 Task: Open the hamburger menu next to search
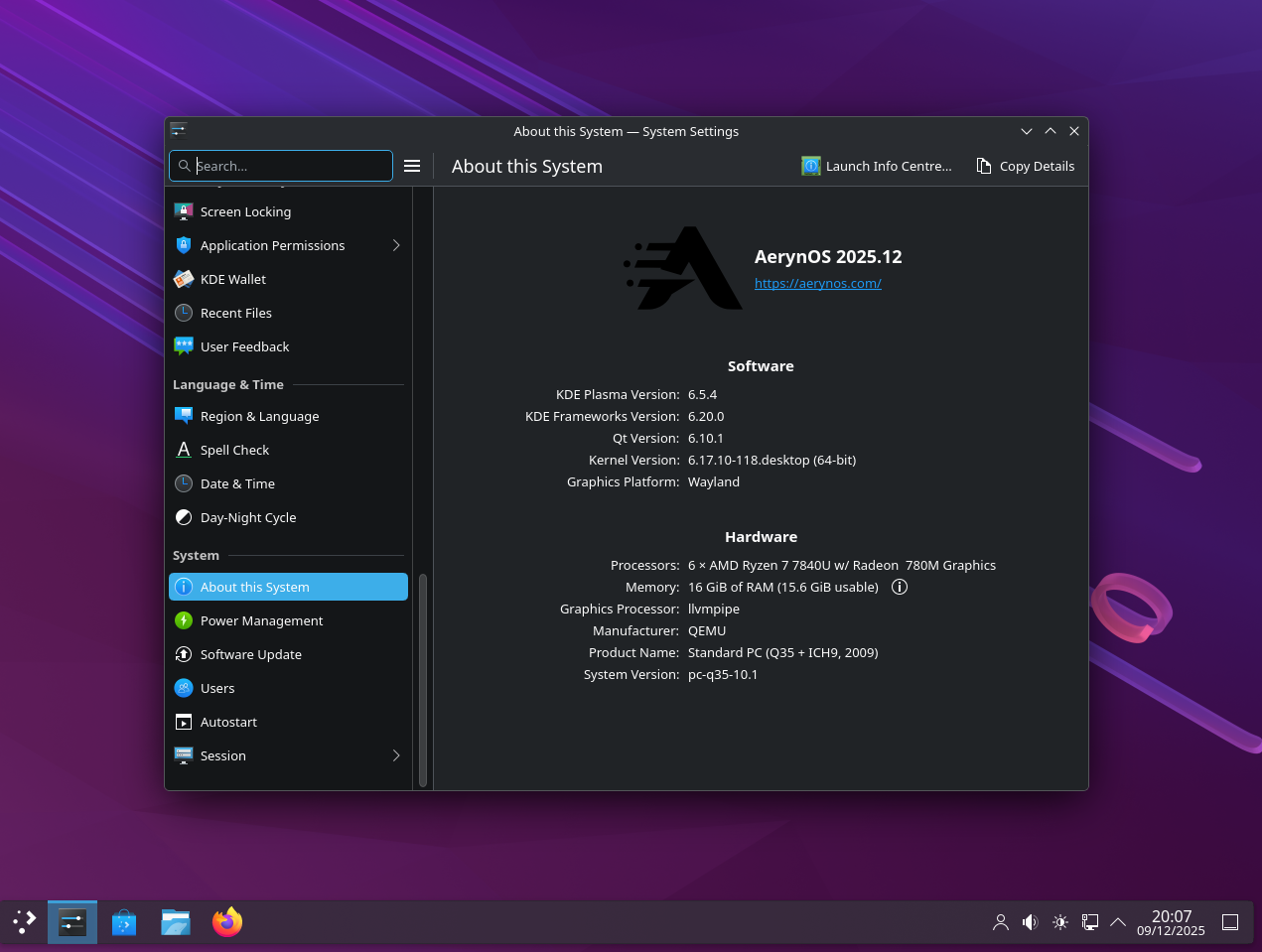click(412, 166)
